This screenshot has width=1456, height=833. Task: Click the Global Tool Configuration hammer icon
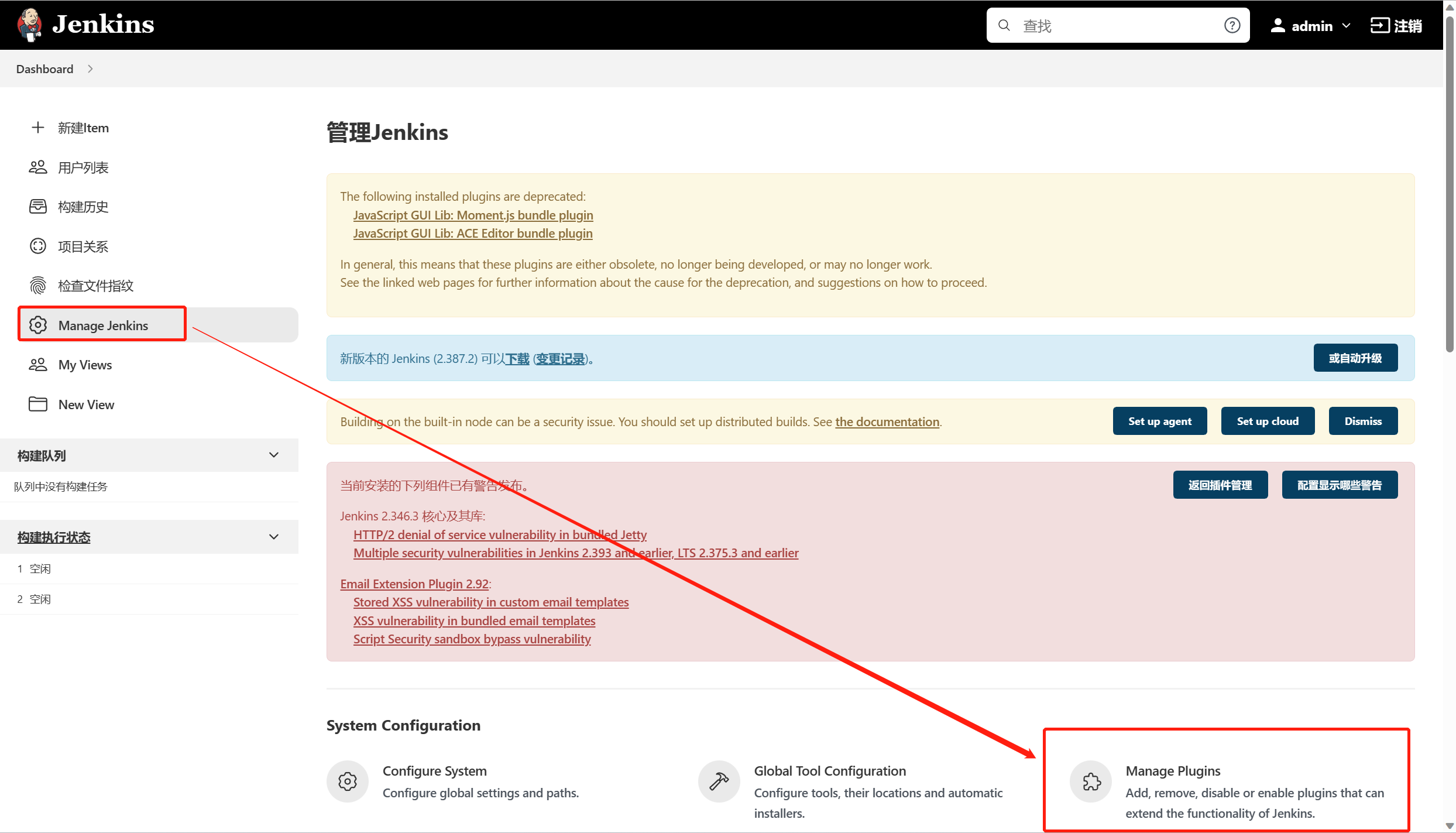(x=719, y=781)
